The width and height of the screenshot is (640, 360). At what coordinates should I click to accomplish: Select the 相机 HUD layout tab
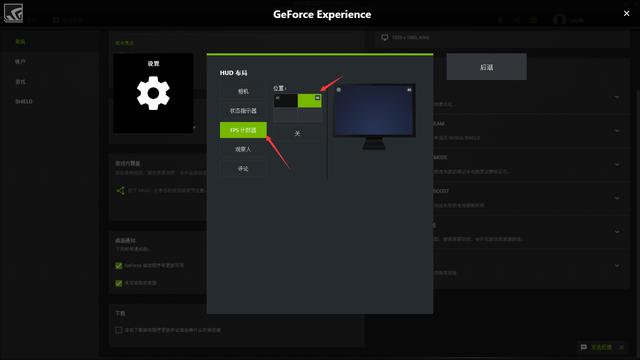243,91
